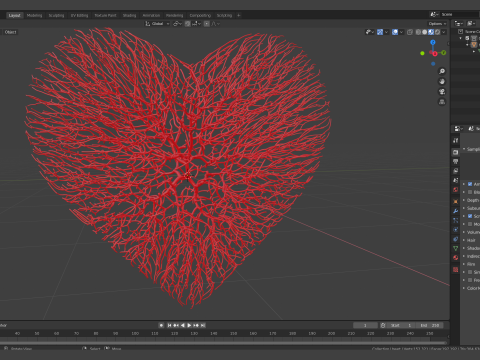
Task: Open object type visibility dropdown
Action: 369,32
